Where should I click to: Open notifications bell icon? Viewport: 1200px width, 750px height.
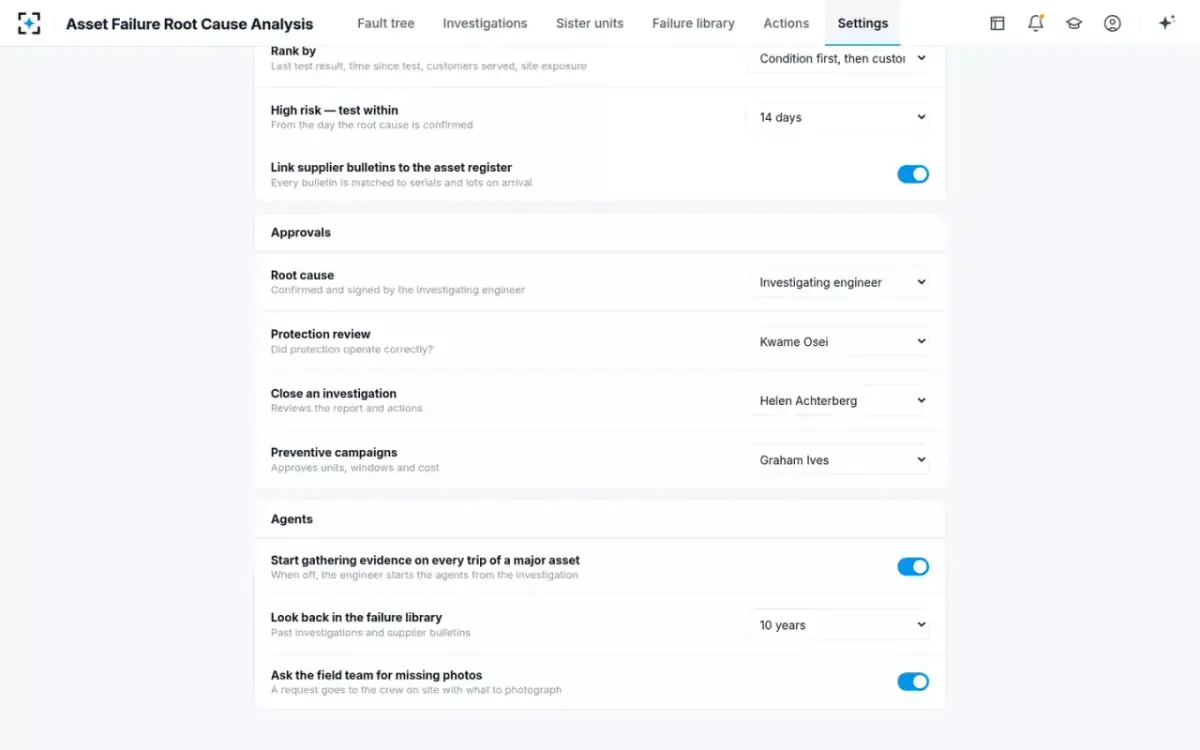(x=1036, y=23)
